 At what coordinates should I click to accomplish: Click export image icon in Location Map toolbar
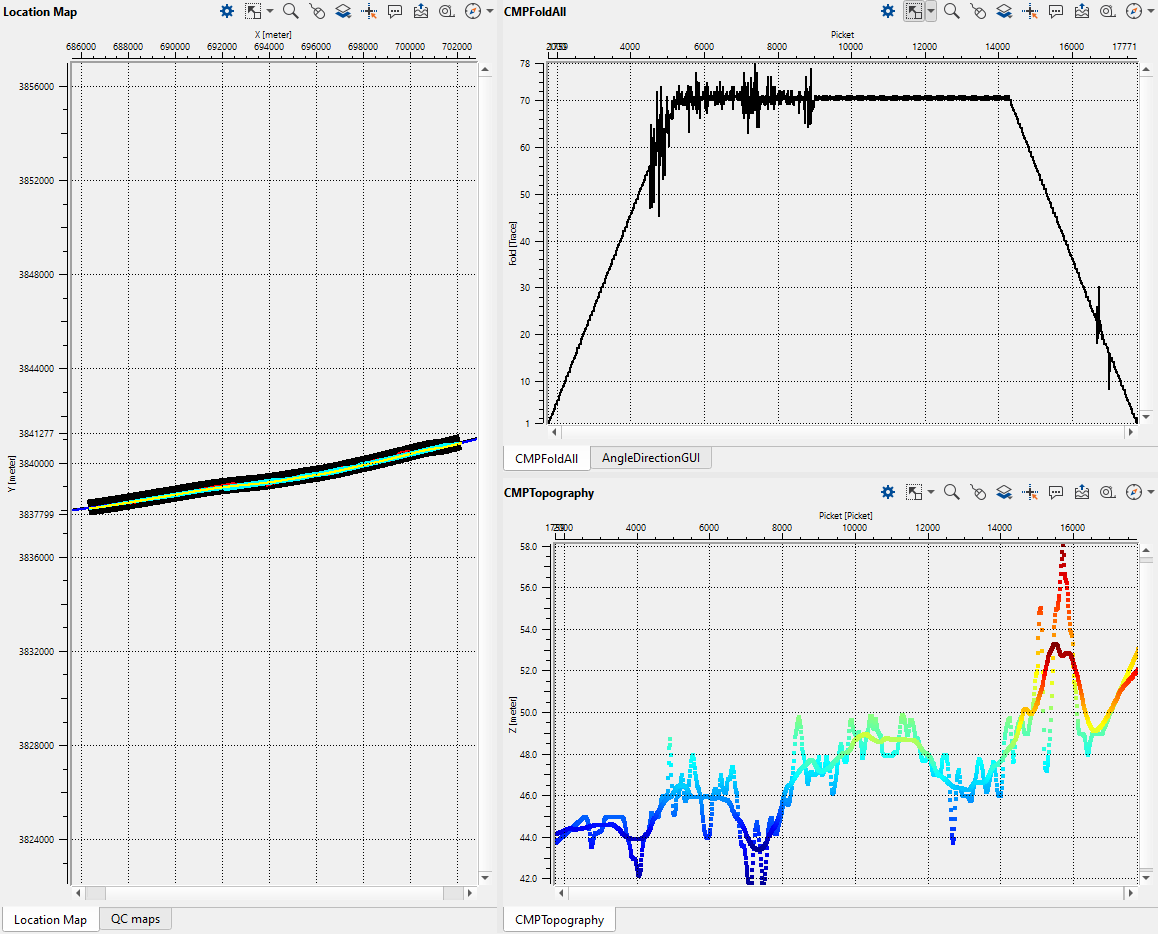(421, 12)
